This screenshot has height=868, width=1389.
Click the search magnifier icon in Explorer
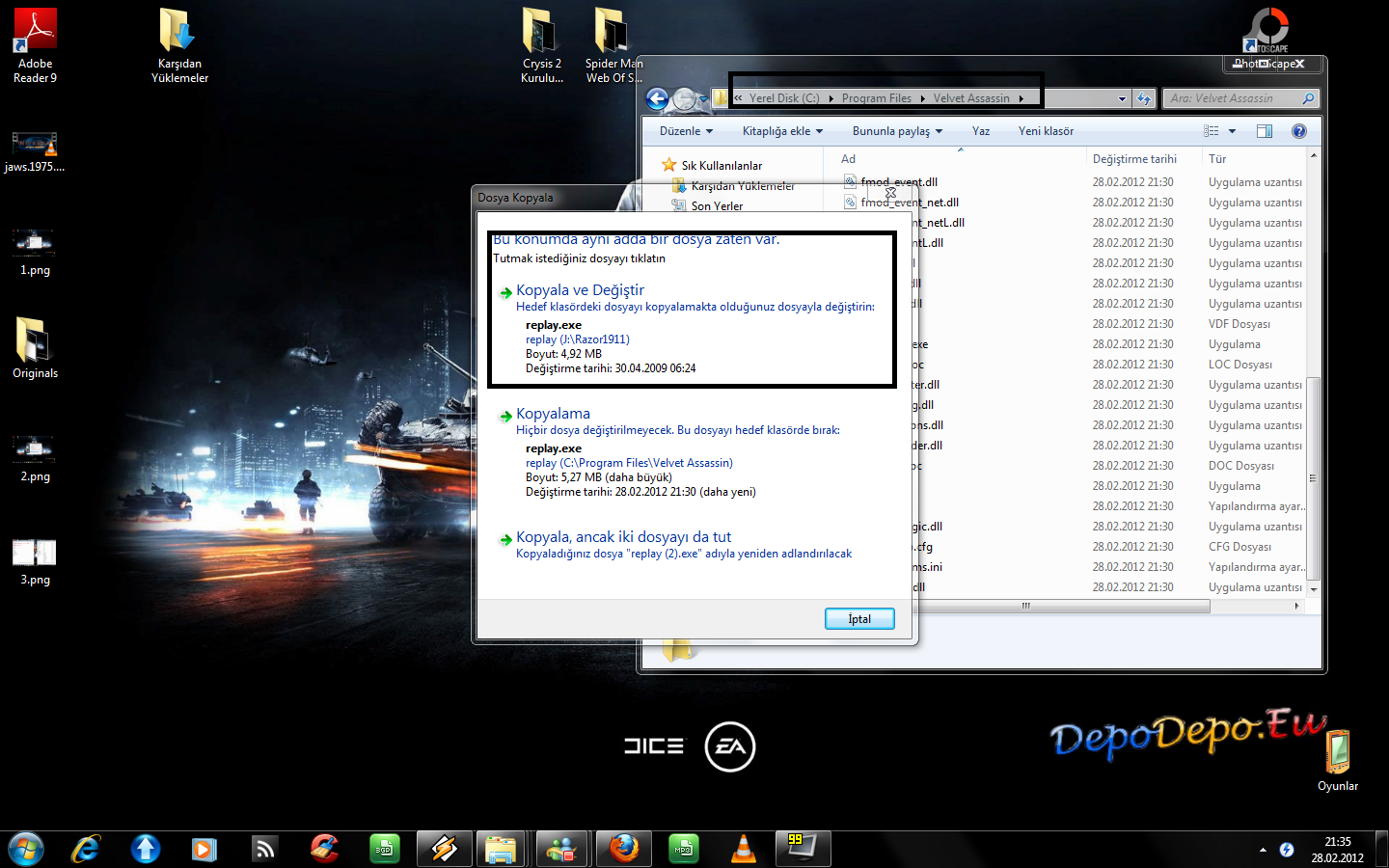1309,98
